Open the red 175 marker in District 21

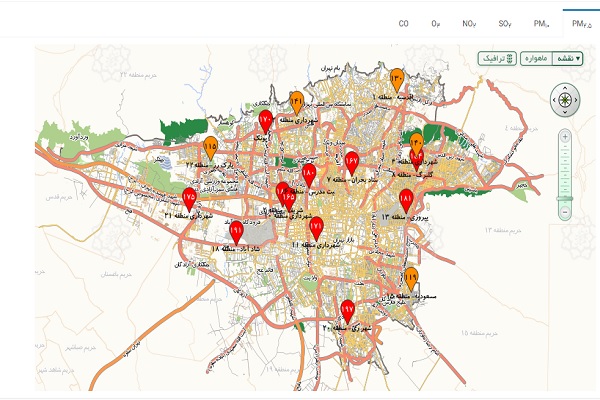tap(189, 199)
